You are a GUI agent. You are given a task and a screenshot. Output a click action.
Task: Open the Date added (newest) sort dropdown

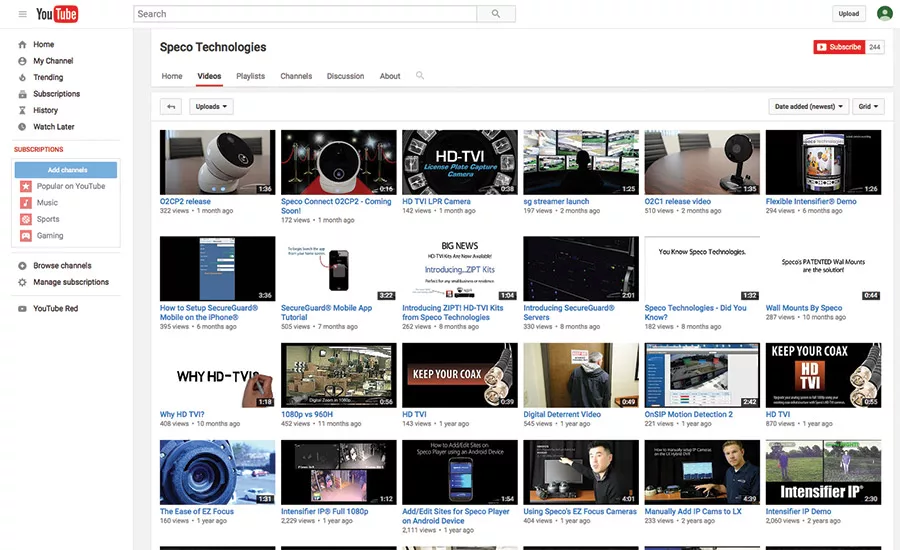tap(808, 106)
